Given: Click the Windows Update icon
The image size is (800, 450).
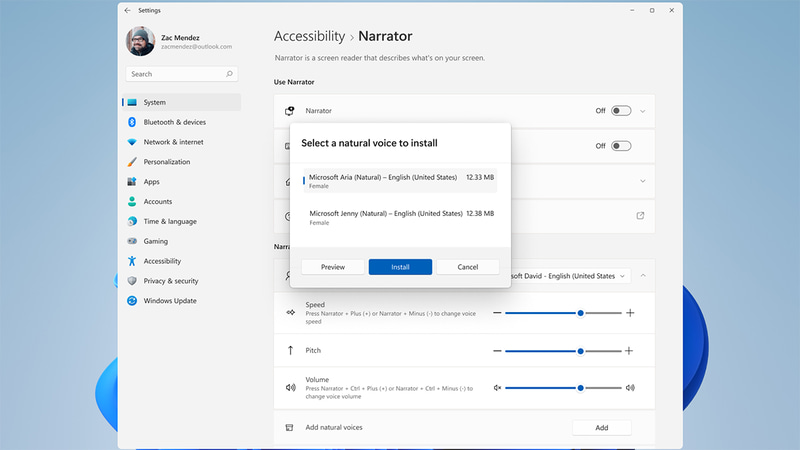Looking at the screenshot, I should (131, 301).
